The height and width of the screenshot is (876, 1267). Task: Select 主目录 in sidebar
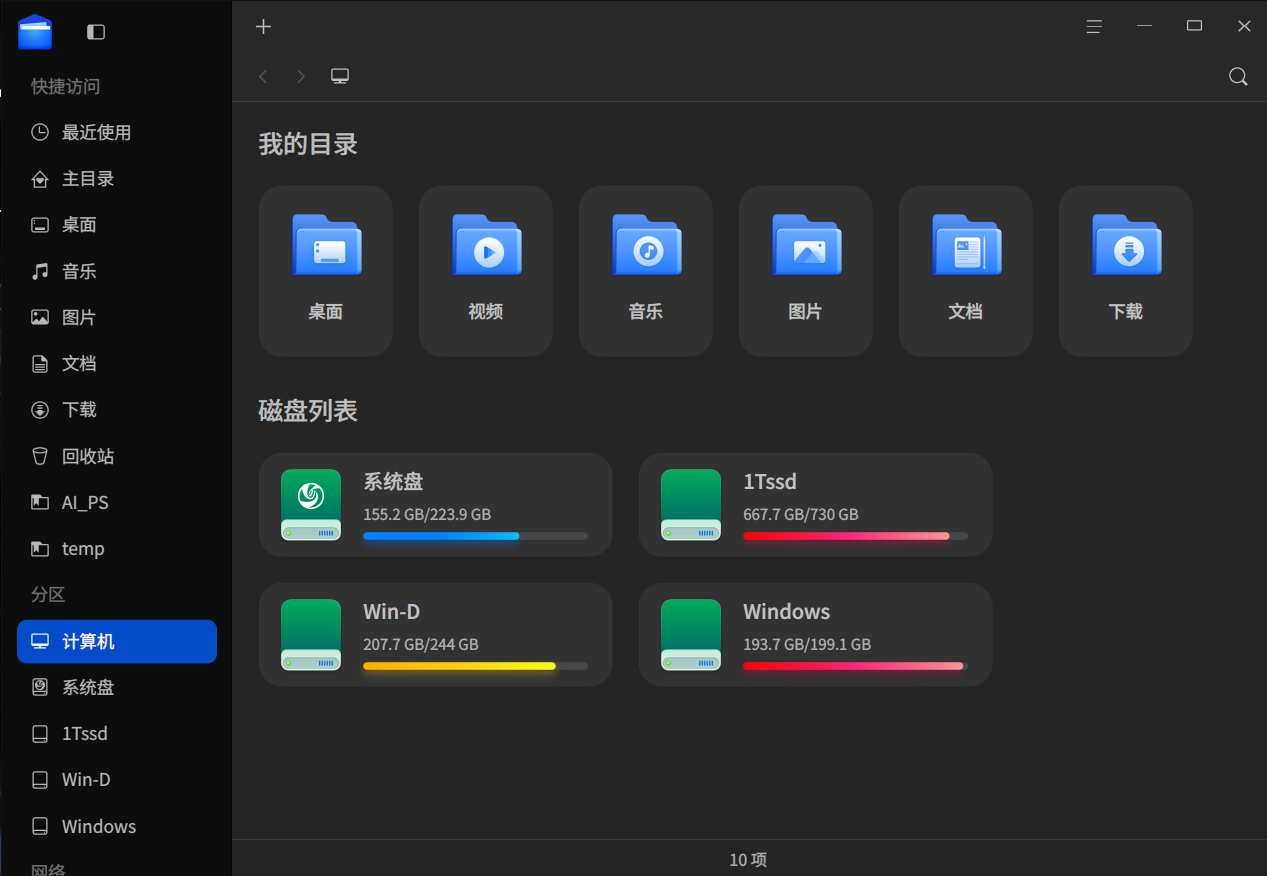(88, 179)
